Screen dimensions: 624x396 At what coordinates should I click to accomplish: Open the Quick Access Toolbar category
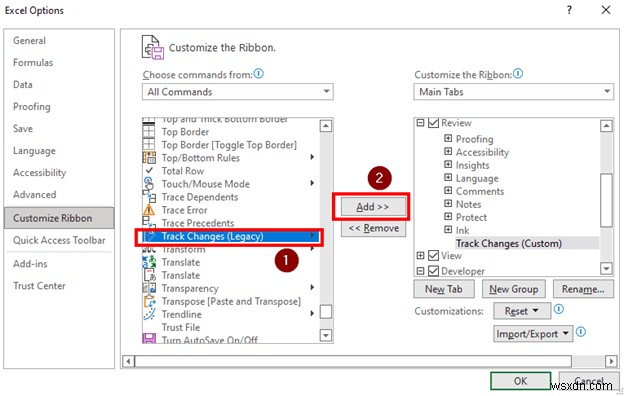(59, 240)
